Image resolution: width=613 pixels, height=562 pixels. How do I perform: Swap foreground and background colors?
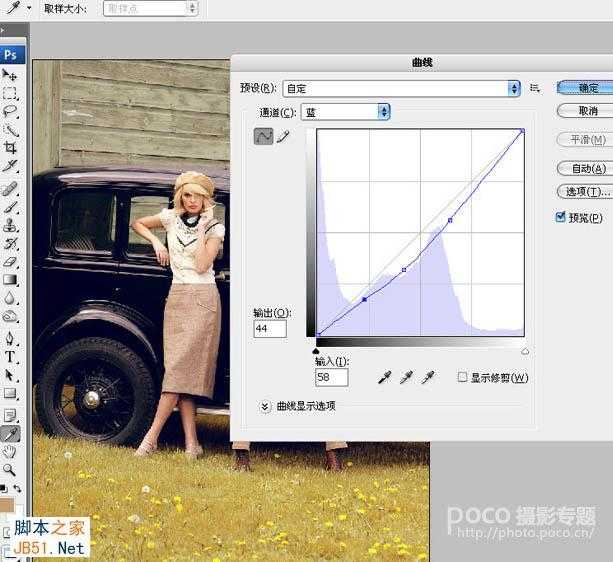17,489
